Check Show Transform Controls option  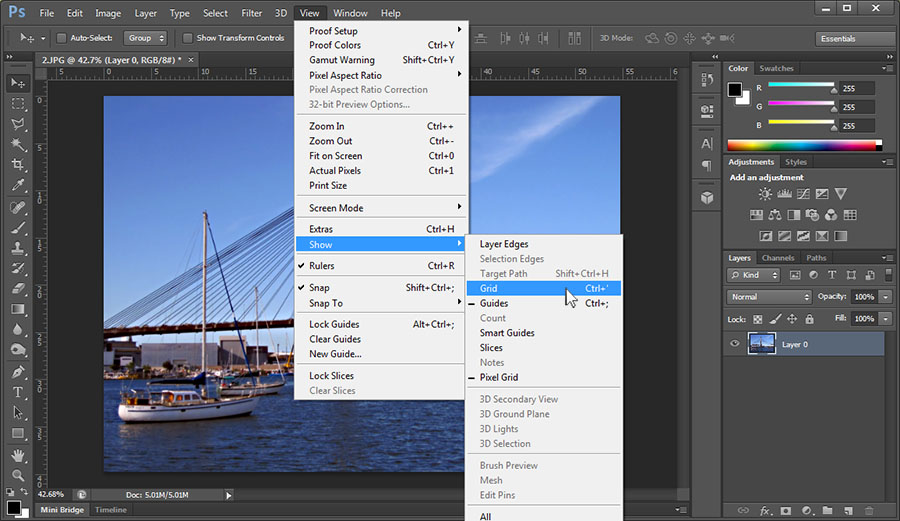(x=188, y=38)
